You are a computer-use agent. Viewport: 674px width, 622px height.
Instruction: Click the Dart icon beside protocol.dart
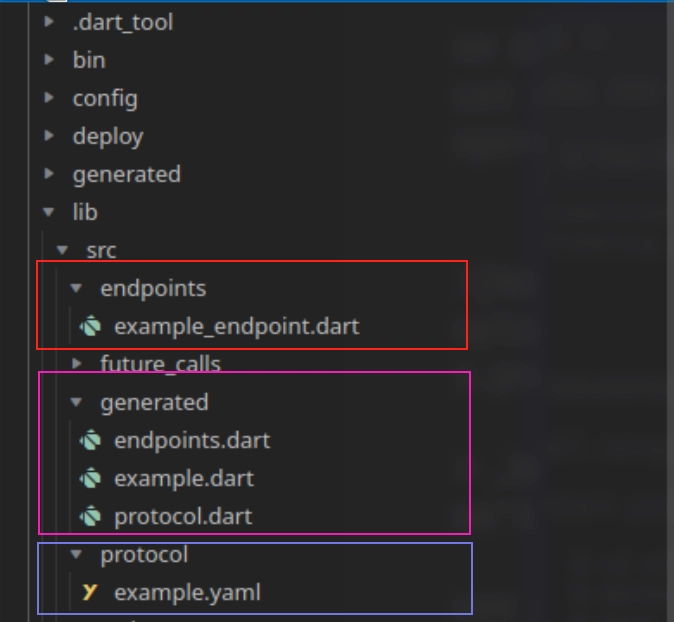pos(90,516)
